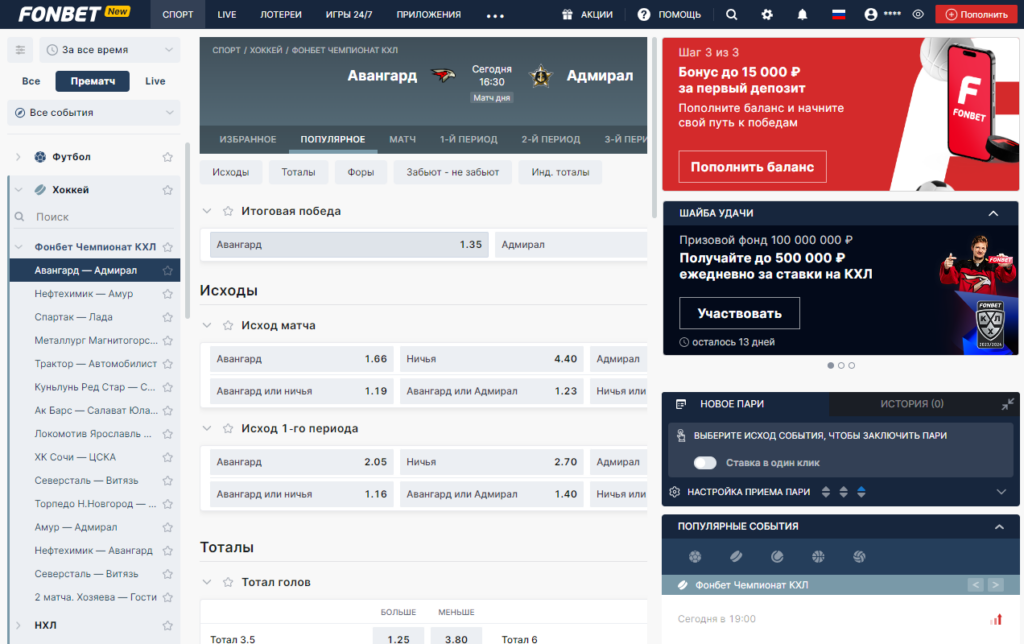Toggle balance visibility eye icon
The width and height of the screenshot is (1024, 644).
918,14
